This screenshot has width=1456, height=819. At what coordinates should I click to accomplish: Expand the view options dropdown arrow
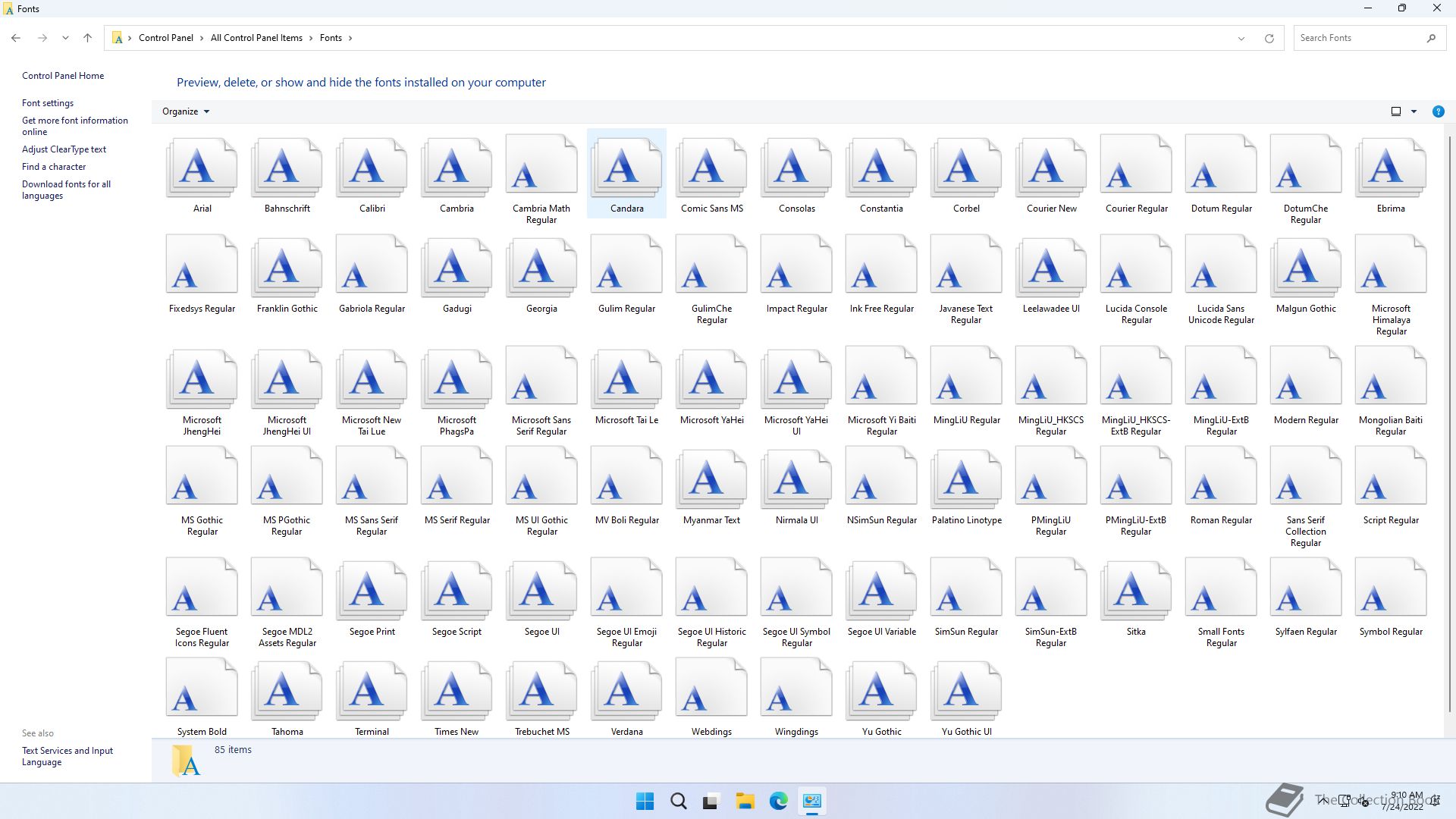click(x=1414, y=111)
